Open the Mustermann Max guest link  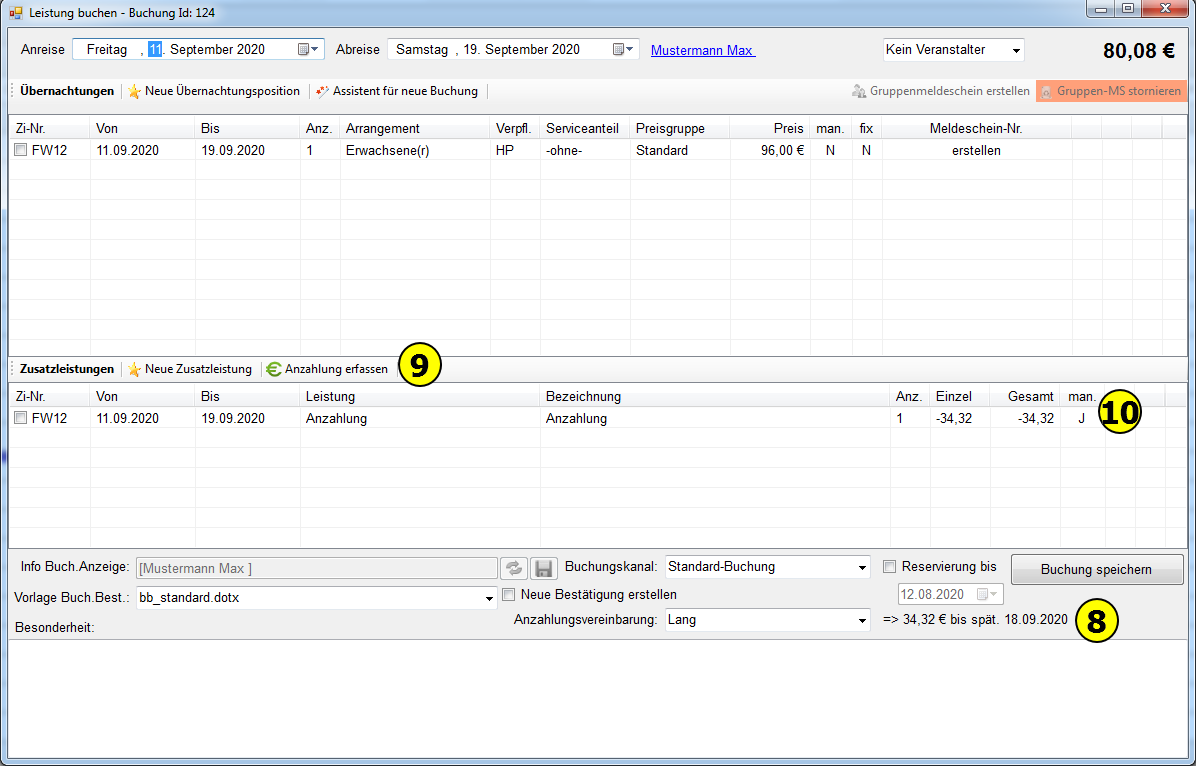click(702, 50)
